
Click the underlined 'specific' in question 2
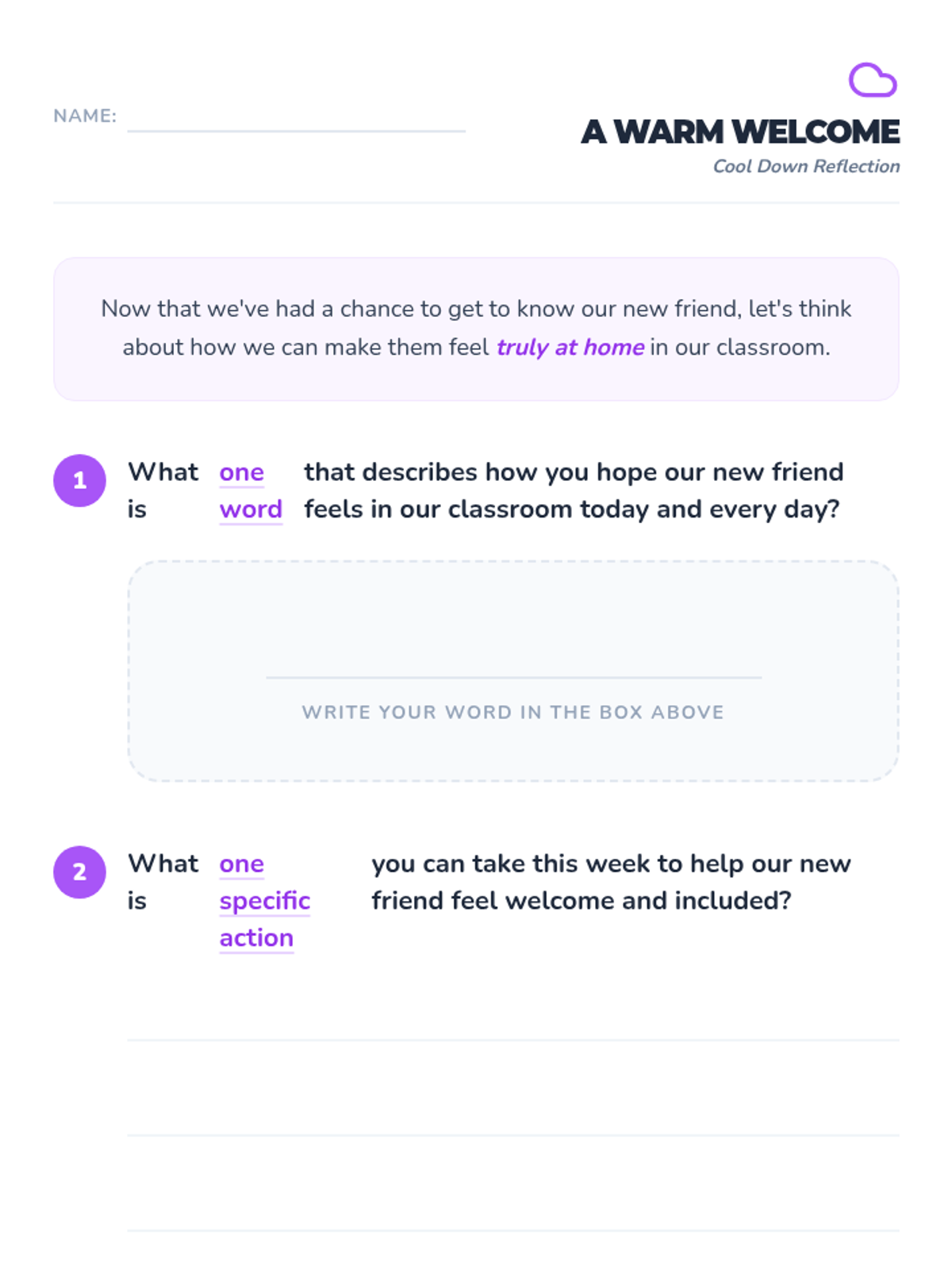point(265,901)
